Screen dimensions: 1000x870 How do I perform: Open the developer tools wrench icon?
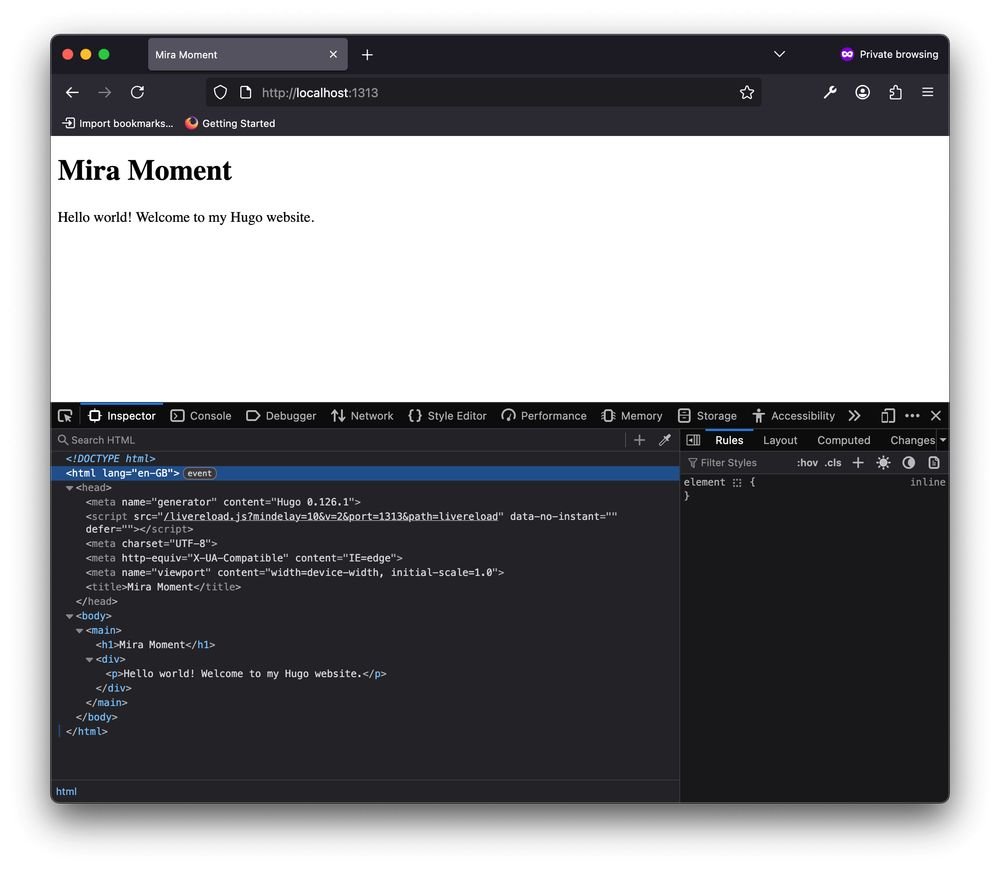(x=830, y=92)
